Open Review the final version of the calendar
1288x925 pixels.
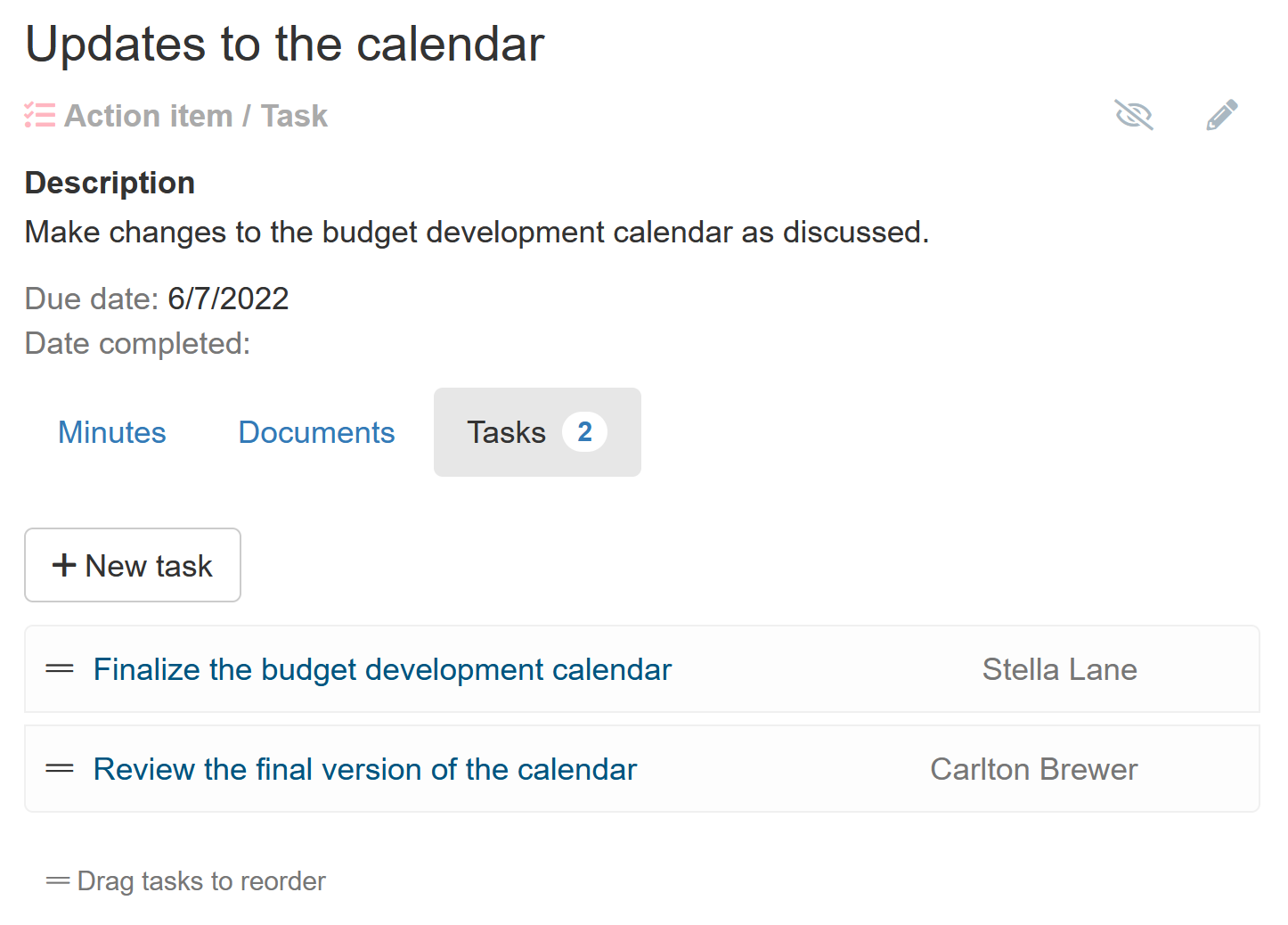[365, 769]
